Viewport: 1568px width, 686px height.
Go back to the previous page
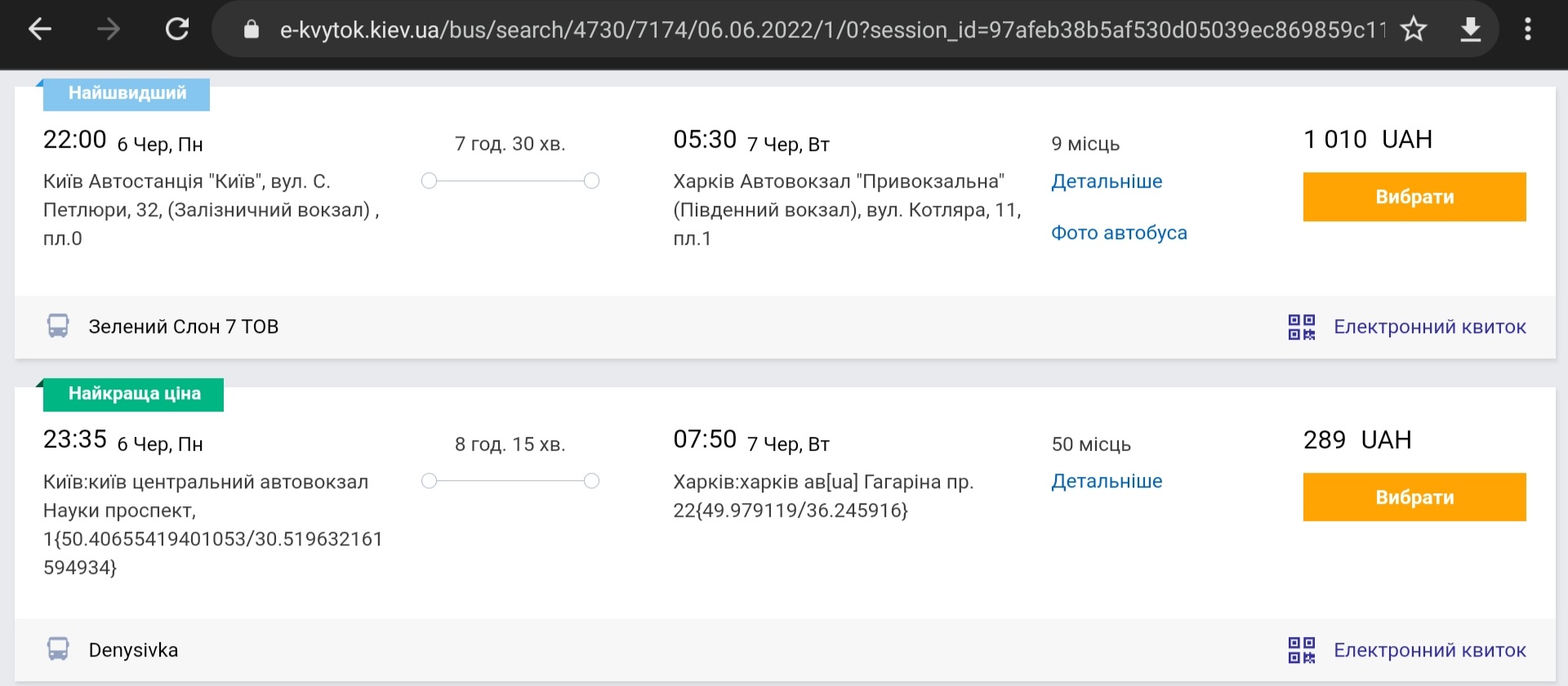point(40,30)
